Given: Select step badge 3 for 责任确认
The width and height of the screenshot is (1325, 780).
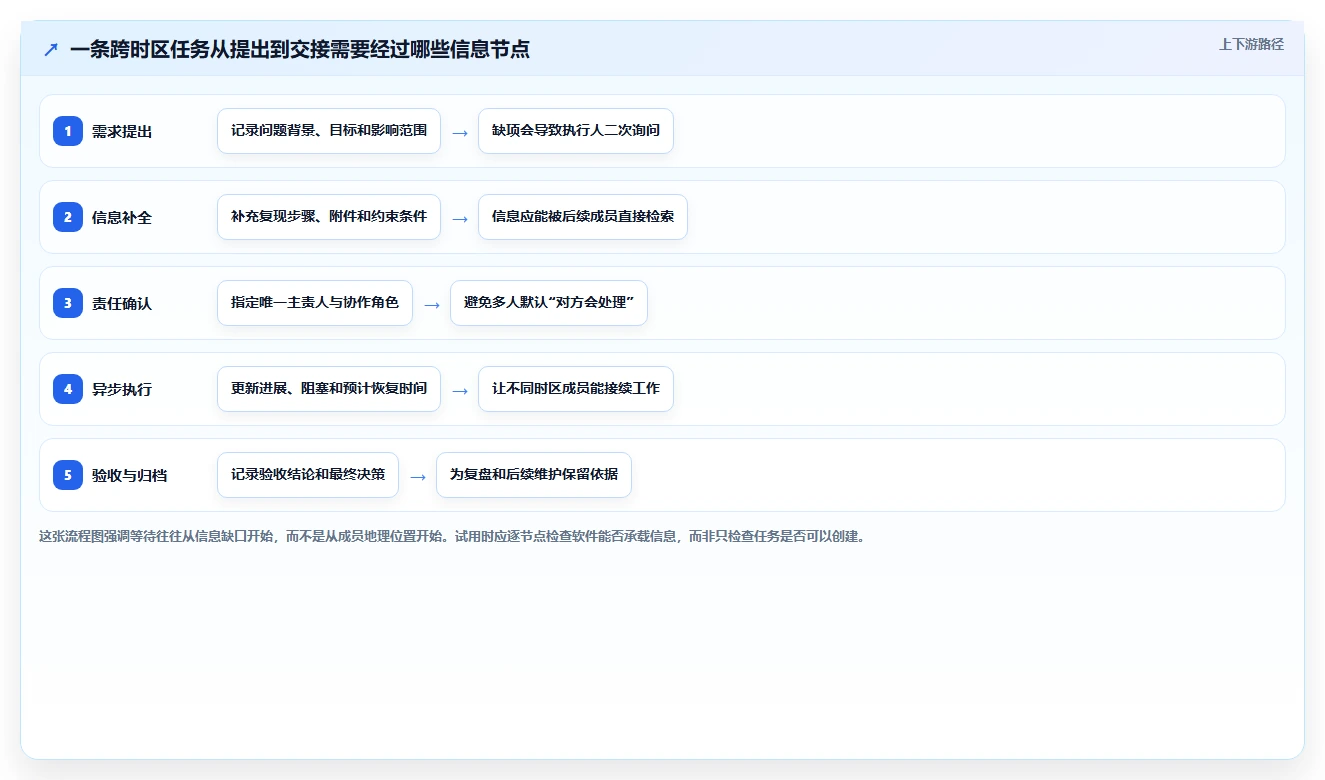Looking at the screenshot, I should (68, 303).
